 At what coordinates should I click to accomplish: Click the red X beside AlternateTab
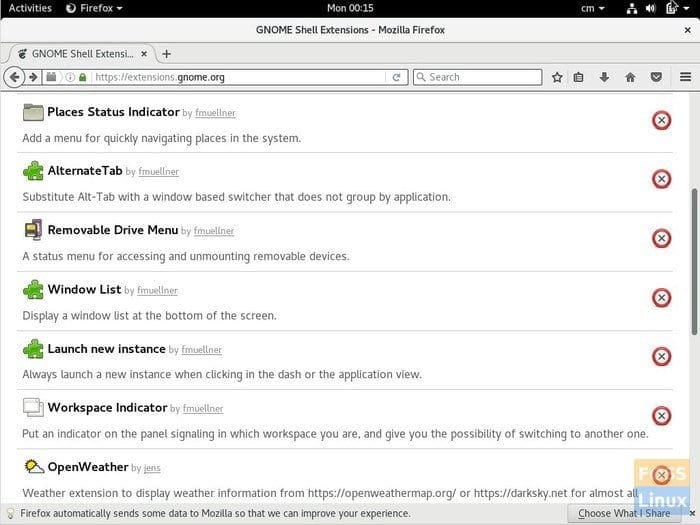point(661,179)
